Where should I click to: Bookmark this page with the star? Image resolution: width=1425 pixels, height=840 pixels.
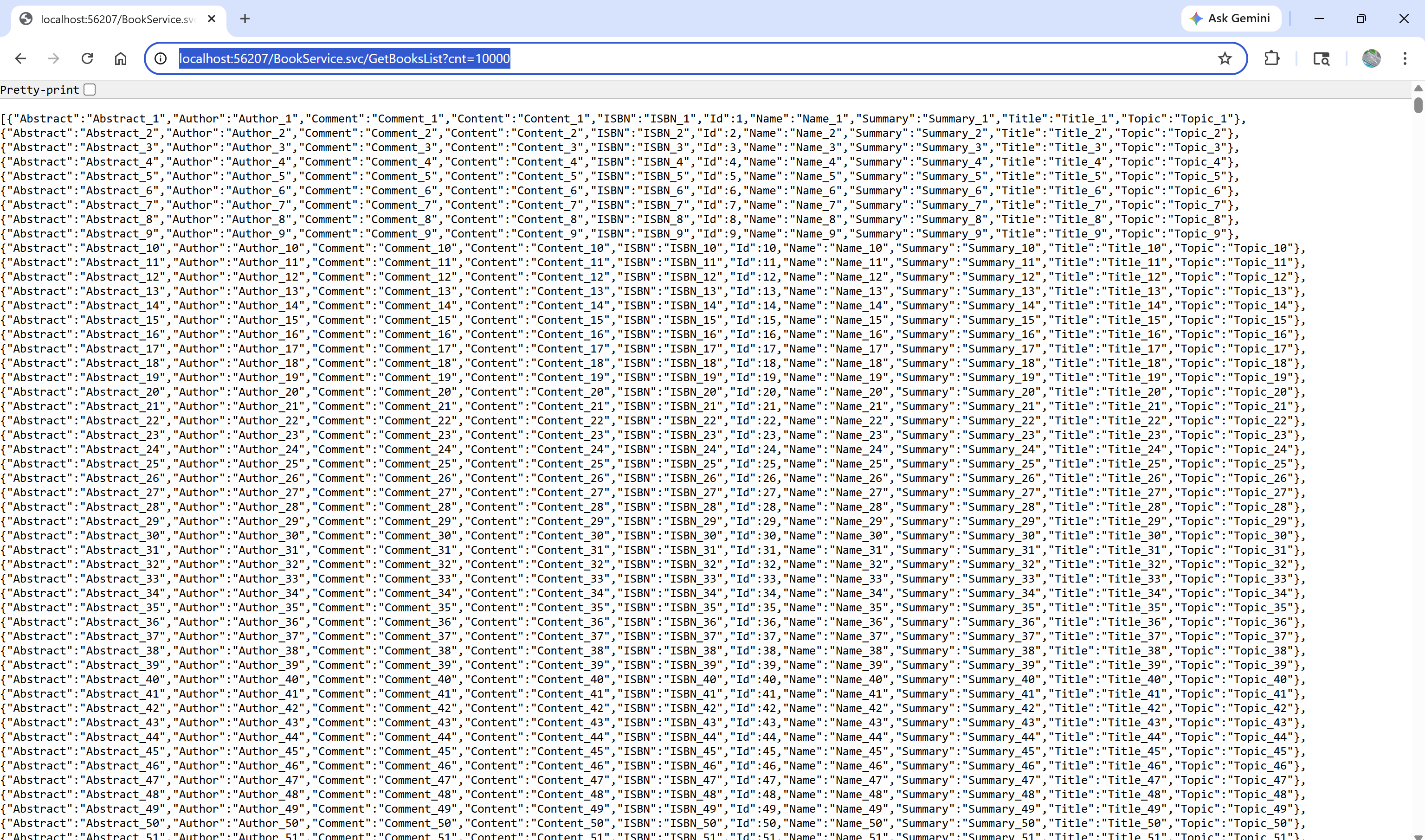point(1225,58)
